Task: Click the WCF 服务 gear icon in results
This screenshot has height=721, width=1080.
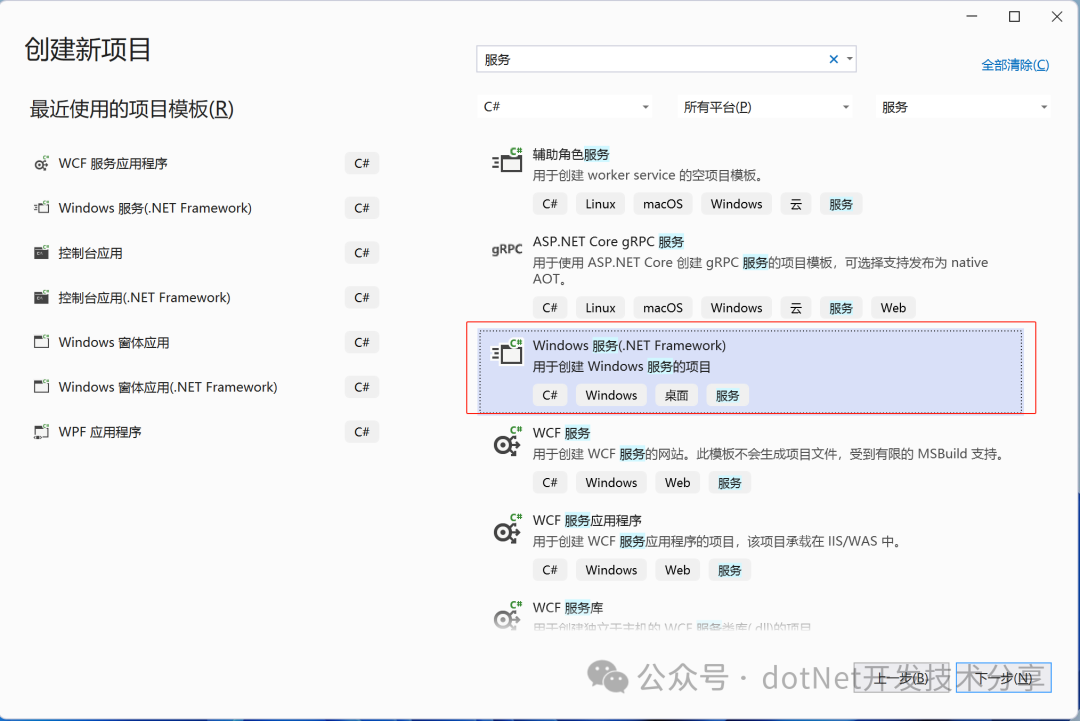Action: pos(508,441)
